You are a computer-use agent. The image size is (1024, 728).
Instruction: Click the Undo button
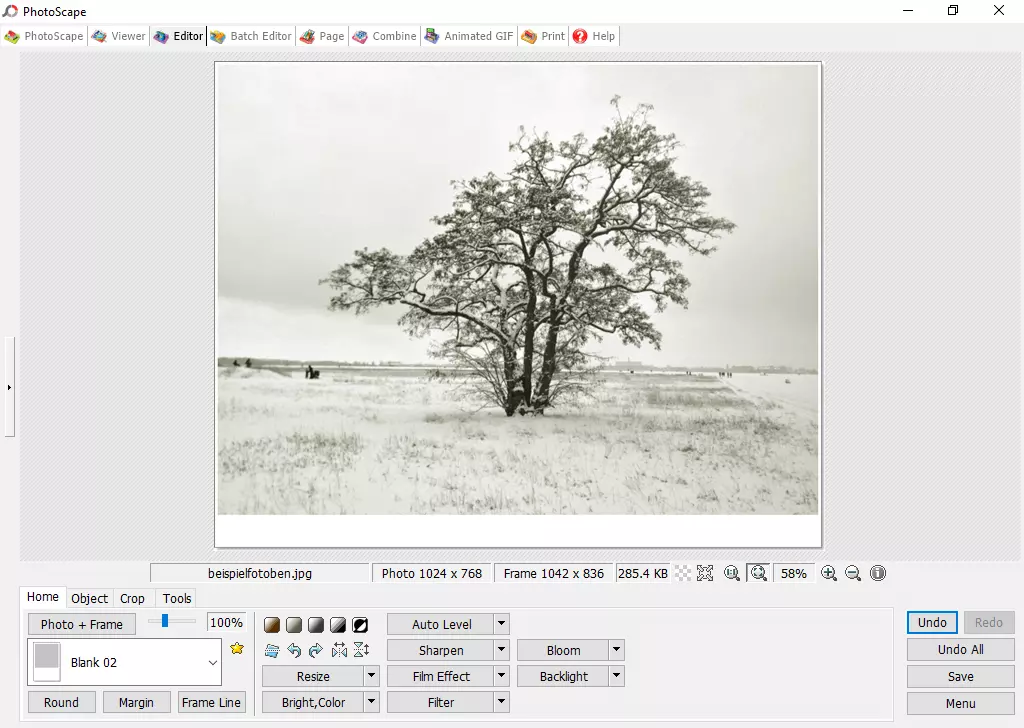click(x=932, y=622)
